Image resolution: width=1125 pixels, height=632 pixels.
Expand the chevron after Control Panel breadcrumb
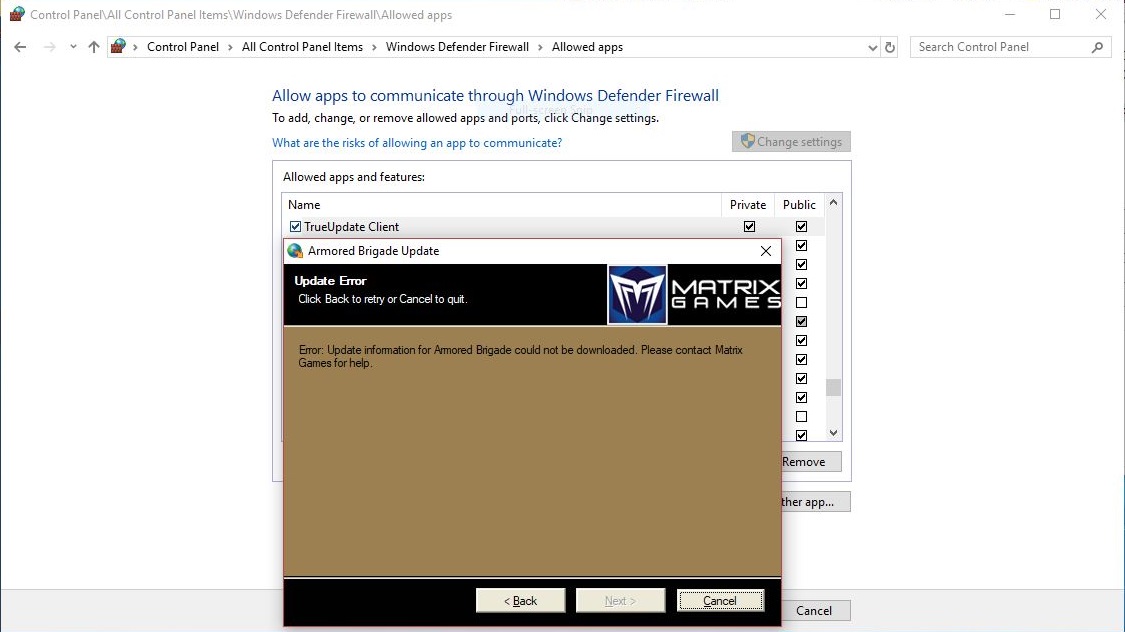[230, 47]
